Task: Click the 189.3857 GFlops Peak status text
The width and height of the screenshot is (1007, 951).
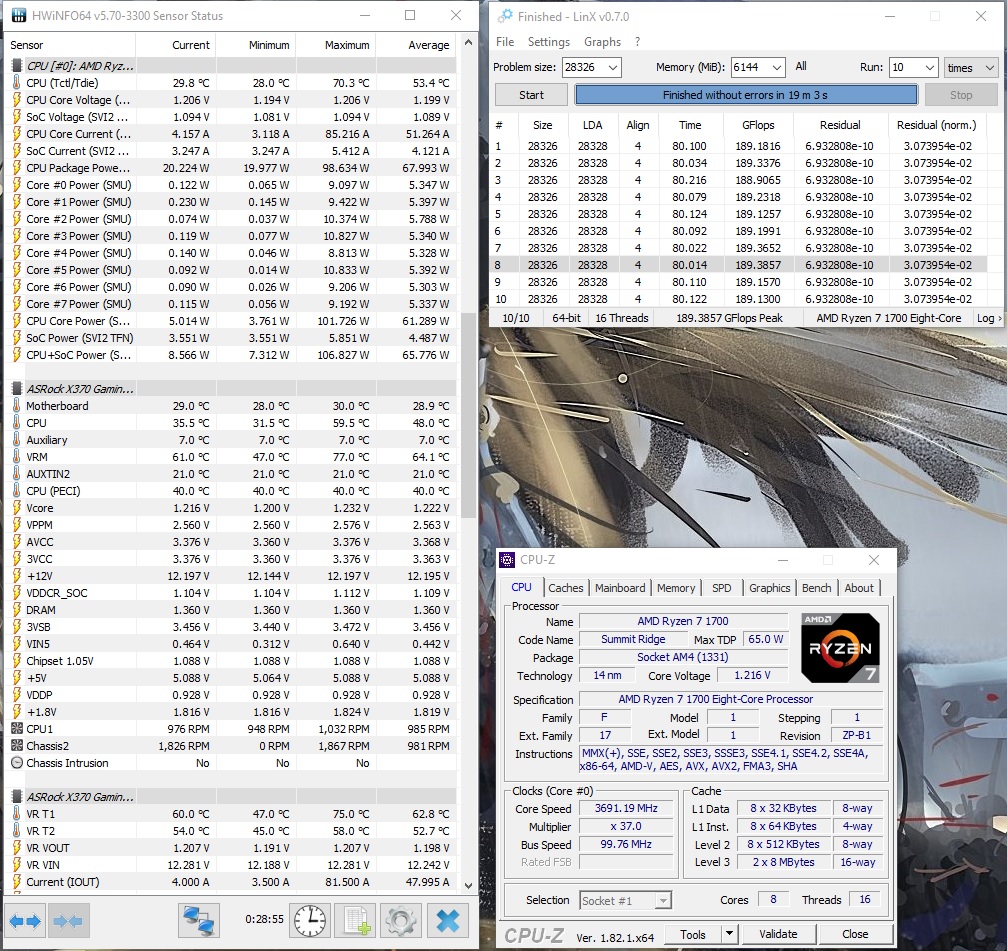Action: coord(730,318)
